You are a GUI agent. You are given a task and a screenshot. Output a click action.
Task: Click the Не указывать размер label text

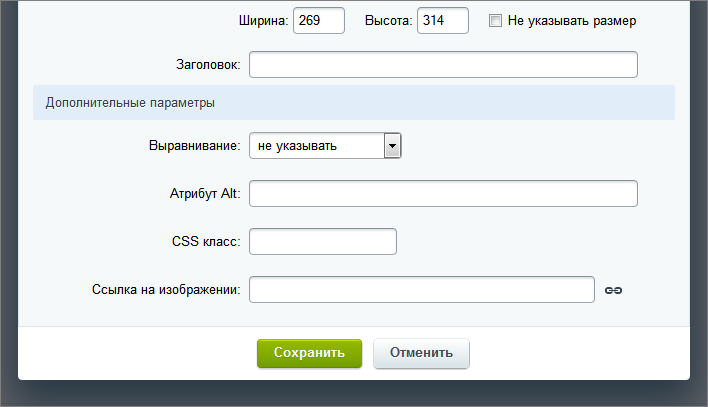(x=572, y=21)
